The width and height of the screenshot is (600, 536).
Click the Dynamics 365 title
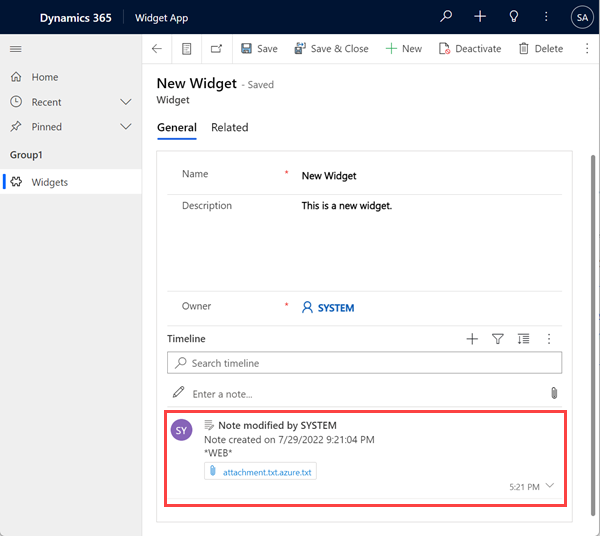[x=76, y=18]
